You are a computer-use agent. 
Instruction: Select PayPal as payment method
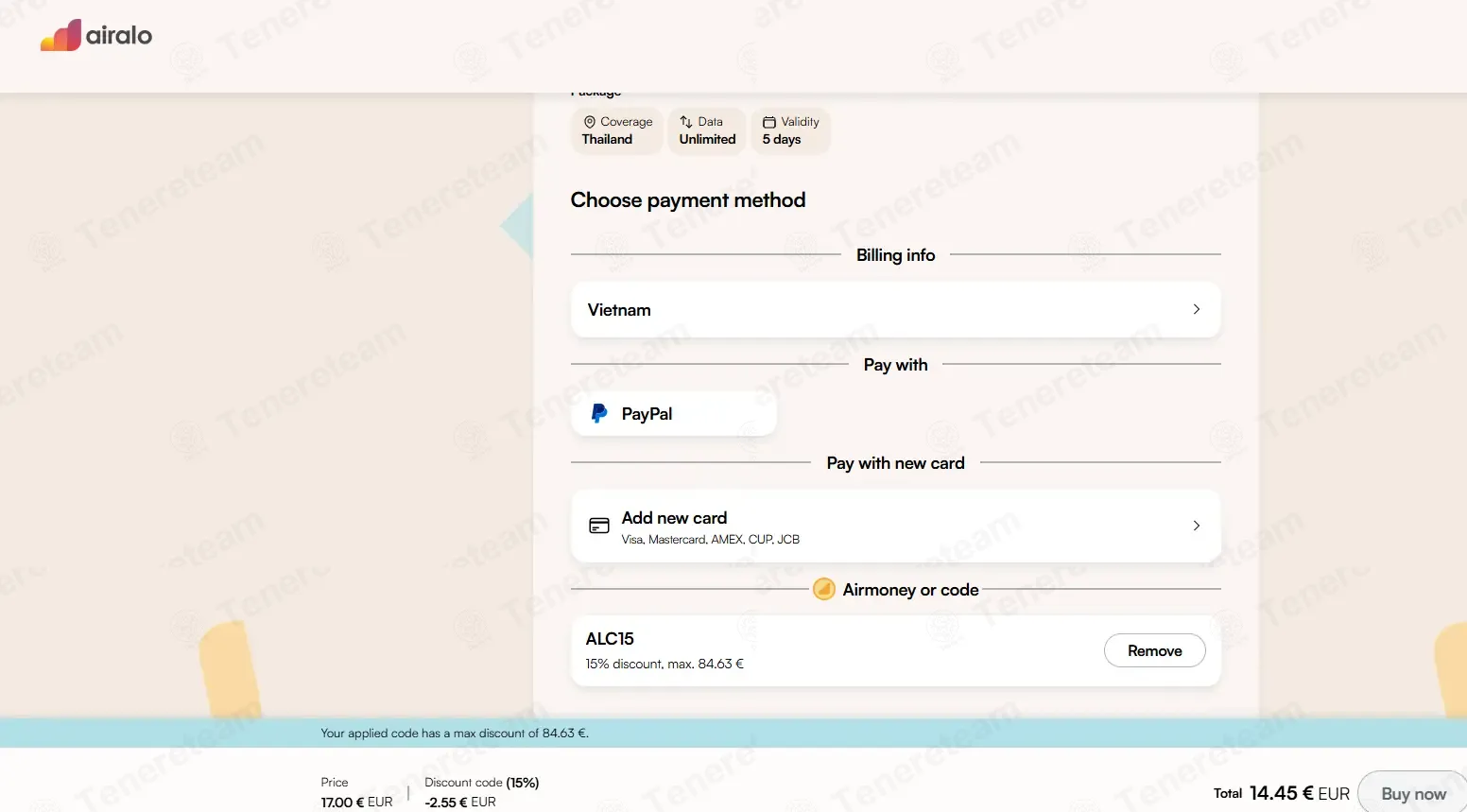(x=674, y=413)
